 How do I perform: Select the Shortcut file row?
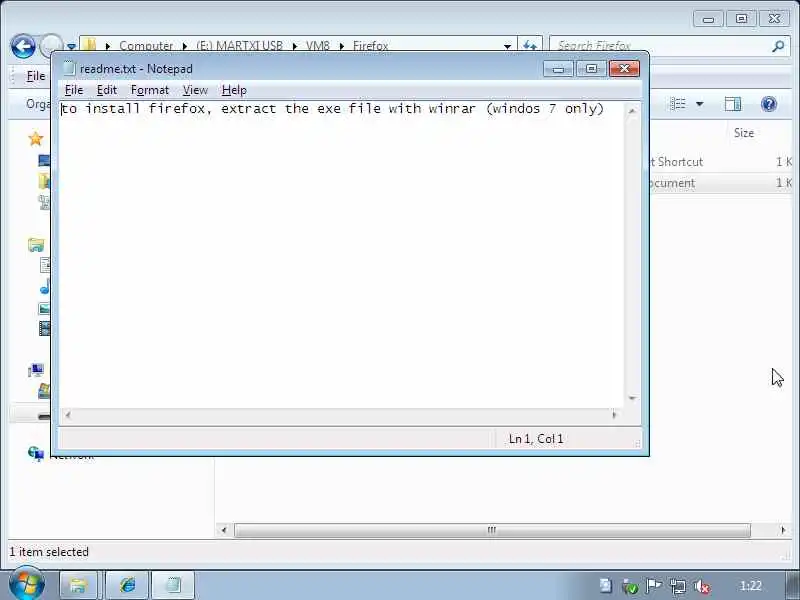pyautogui.click(x=720, y=162)
